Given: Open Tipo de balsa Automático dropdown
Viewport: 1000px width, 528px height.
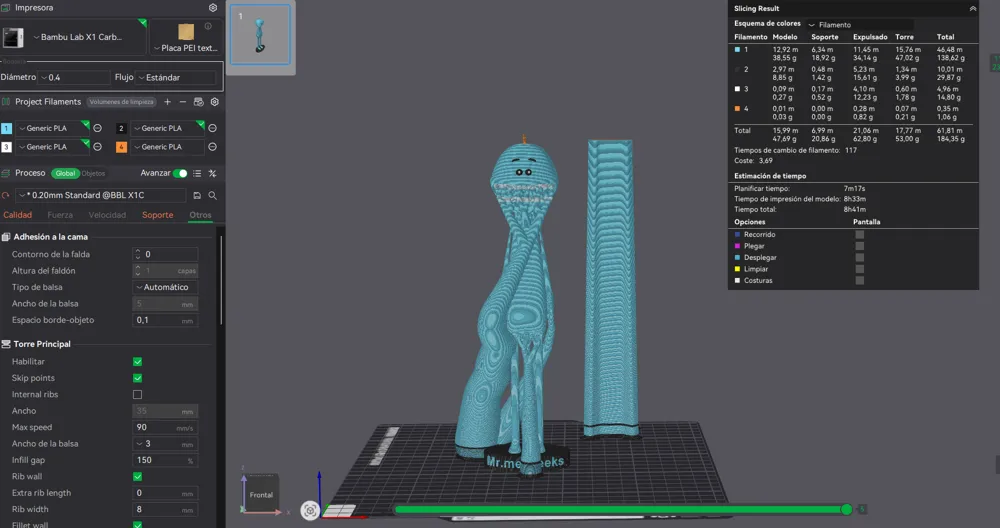Looking at the screenshot, I should (165, 287).
